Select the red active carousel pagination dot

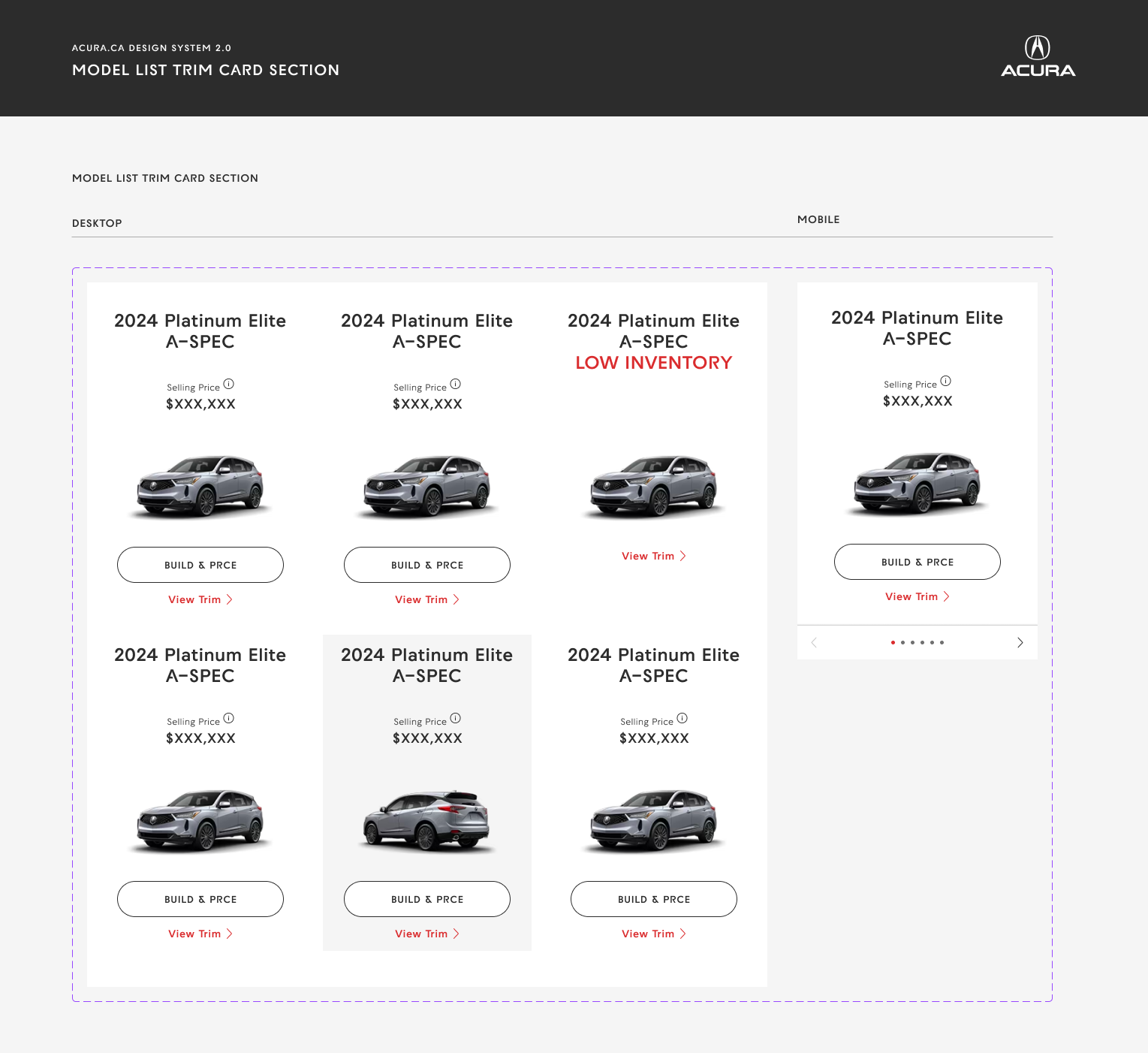click(x=893, y=642)
